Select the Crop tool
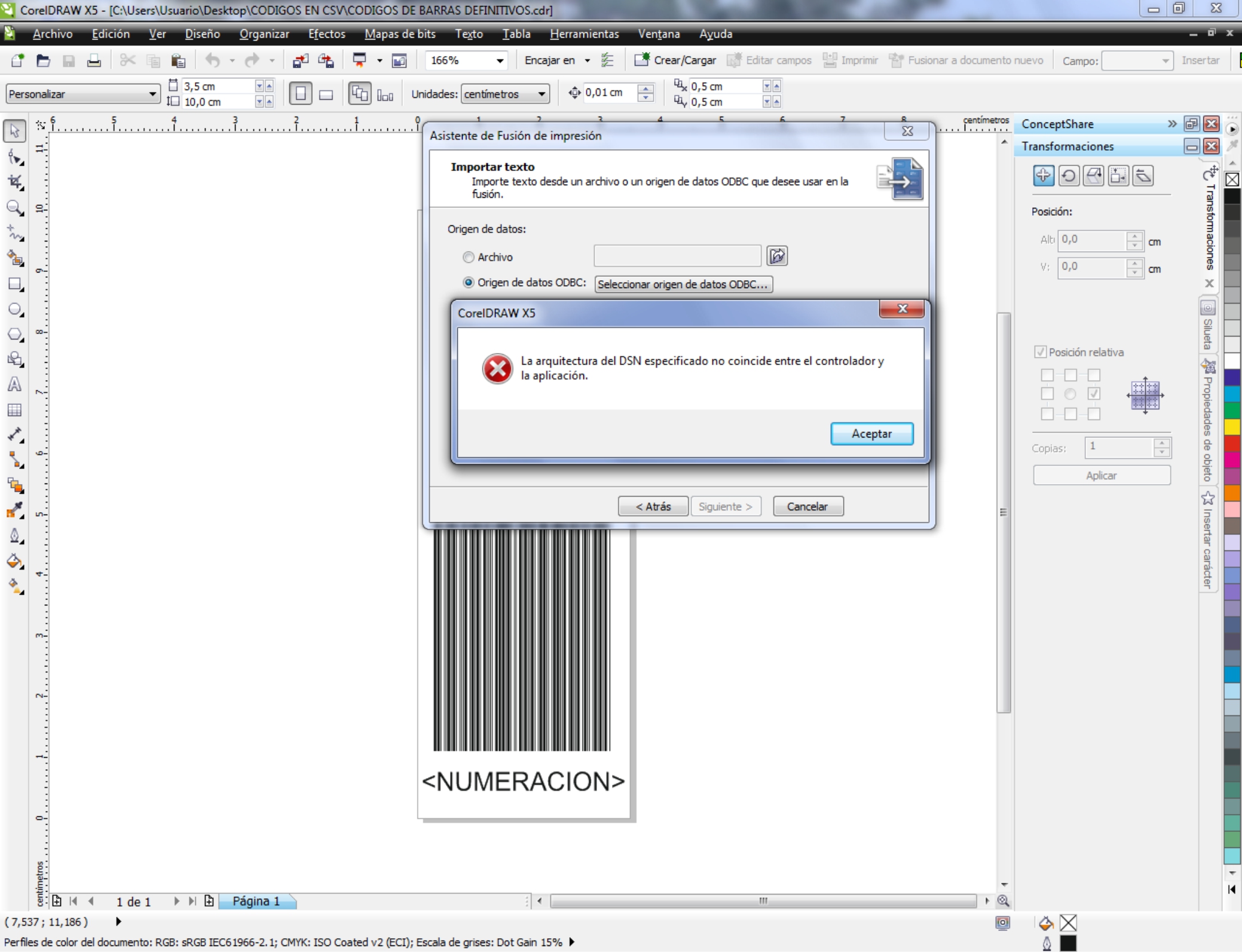The height and width of the screenshot is (952, 1242). (15, 182)
